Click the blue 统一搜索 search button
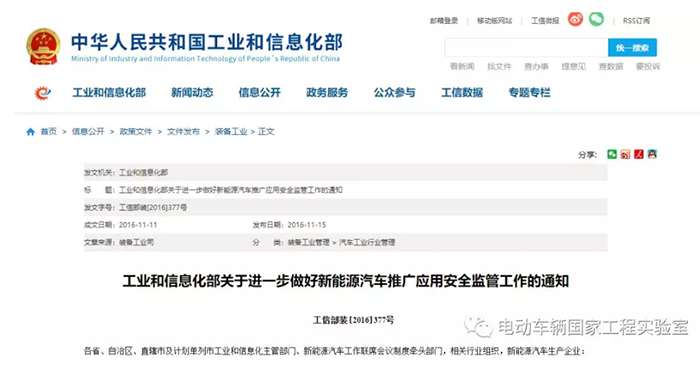Image resolution: width=700 pixels, height=372 pixels. coord(632,47)
